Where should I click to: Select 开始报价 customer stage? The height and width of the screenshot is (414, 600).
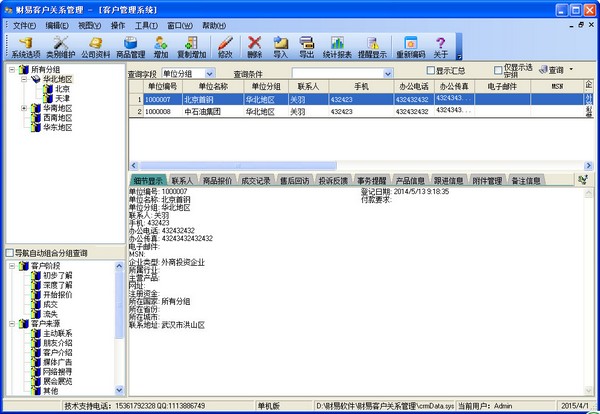coord(57,295)
